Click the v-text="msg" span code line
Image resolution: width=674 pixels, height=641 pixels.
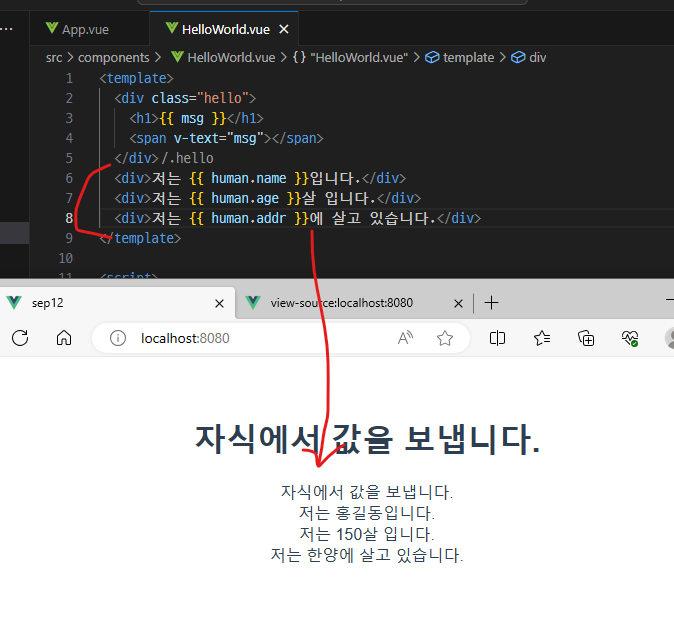pyautogui.click(x=226, y=138)
